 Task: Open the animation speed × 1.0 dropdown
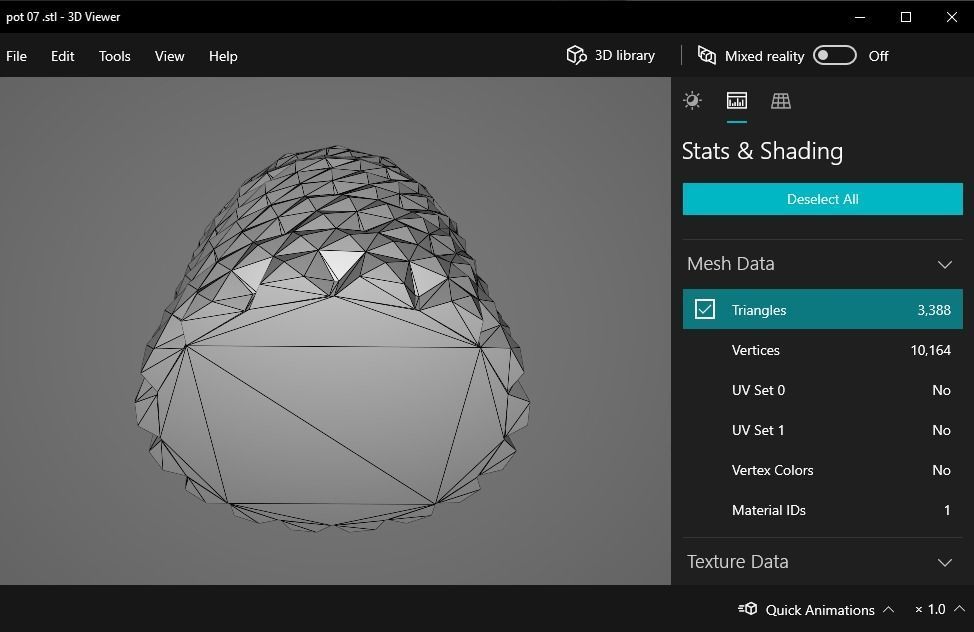click(x=940, y=609)
